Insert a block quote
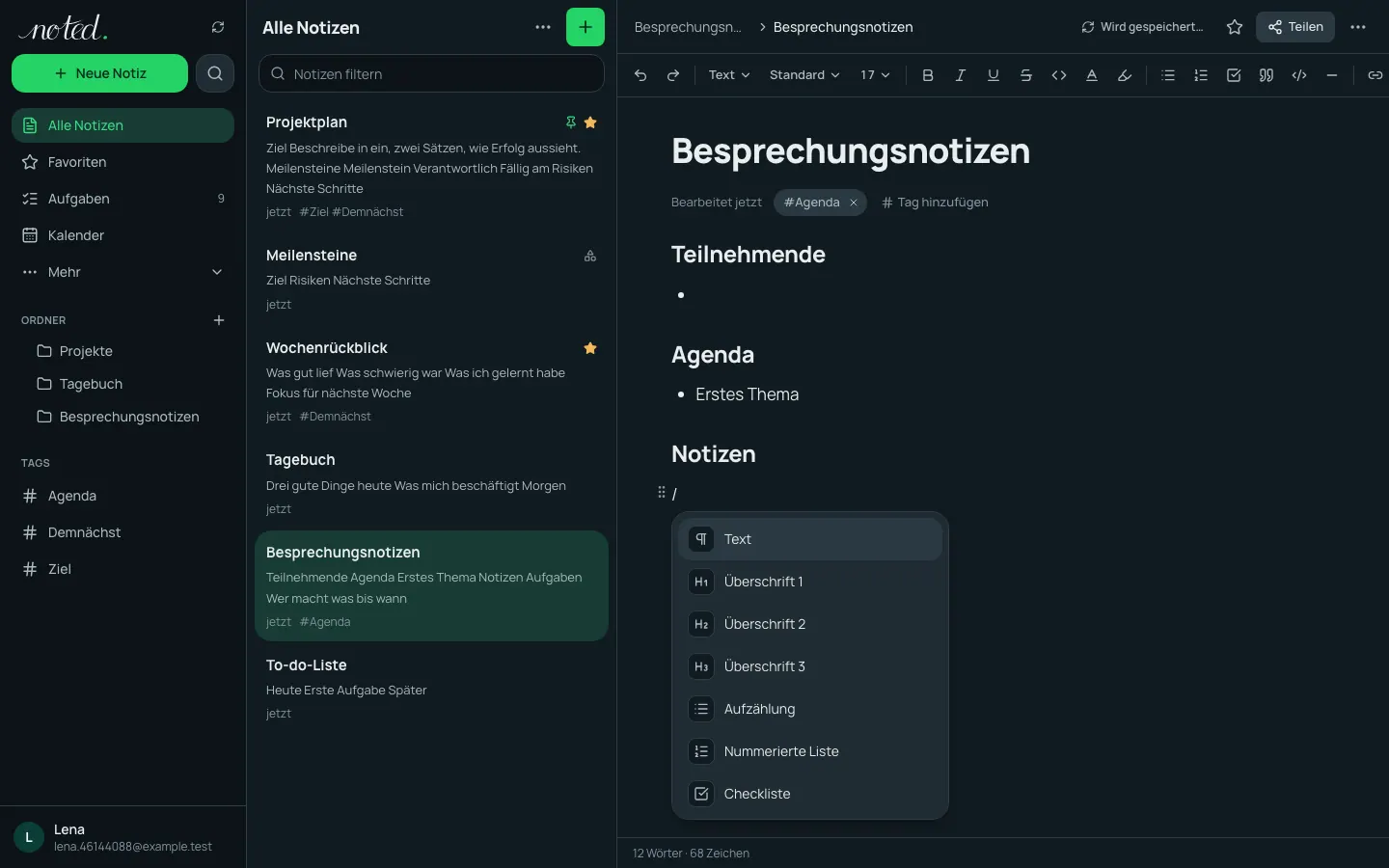Viewport: 1389px width, 868px height. pyautogui.click(x=1266, y=75)
